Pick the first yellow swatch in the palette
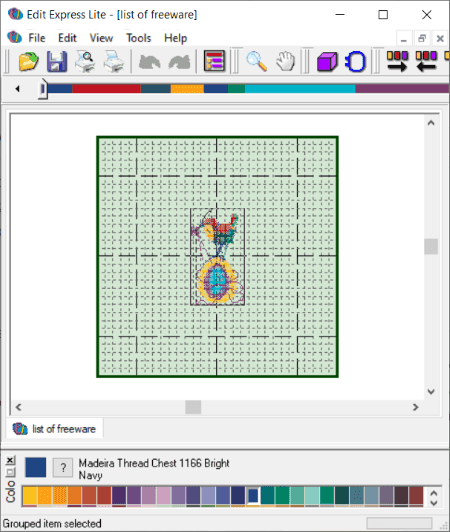The width and height of the screenshot is (450, 532). coord(30,496)
